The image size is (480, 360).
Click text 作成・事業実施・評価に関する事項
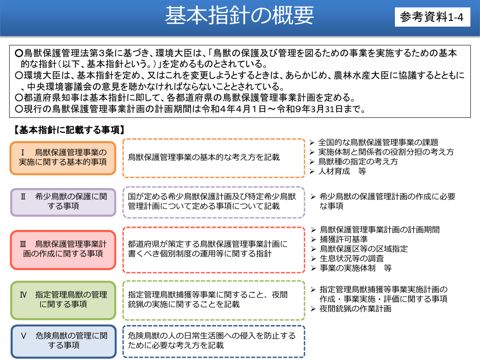click(x=383, y=299)
